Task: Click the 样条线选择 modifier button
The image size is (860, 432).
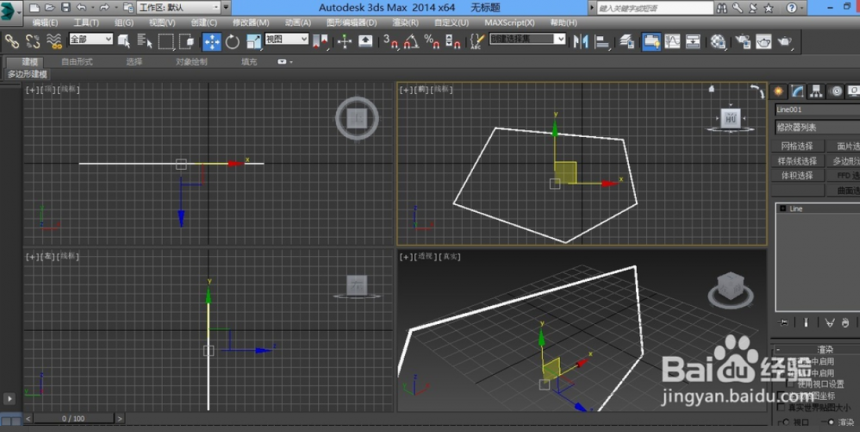Action: click(x=797, y=161)
